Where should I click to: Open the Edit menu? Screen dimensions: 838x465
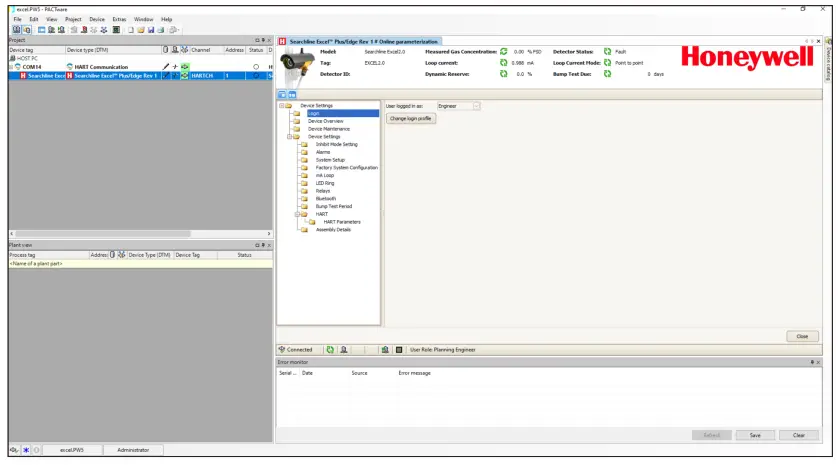tap(34, 19)
